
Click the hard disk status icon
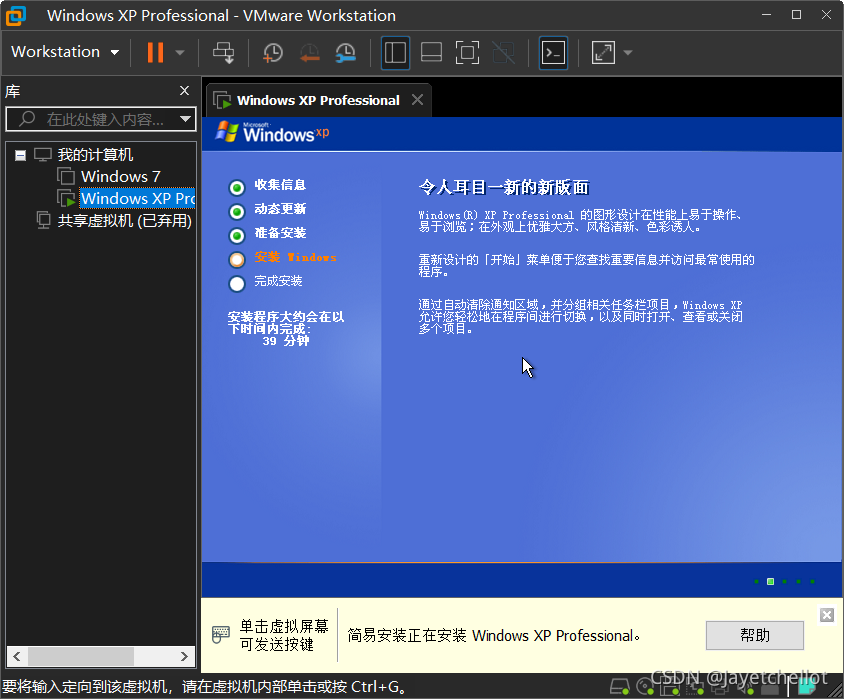(620, 687)
